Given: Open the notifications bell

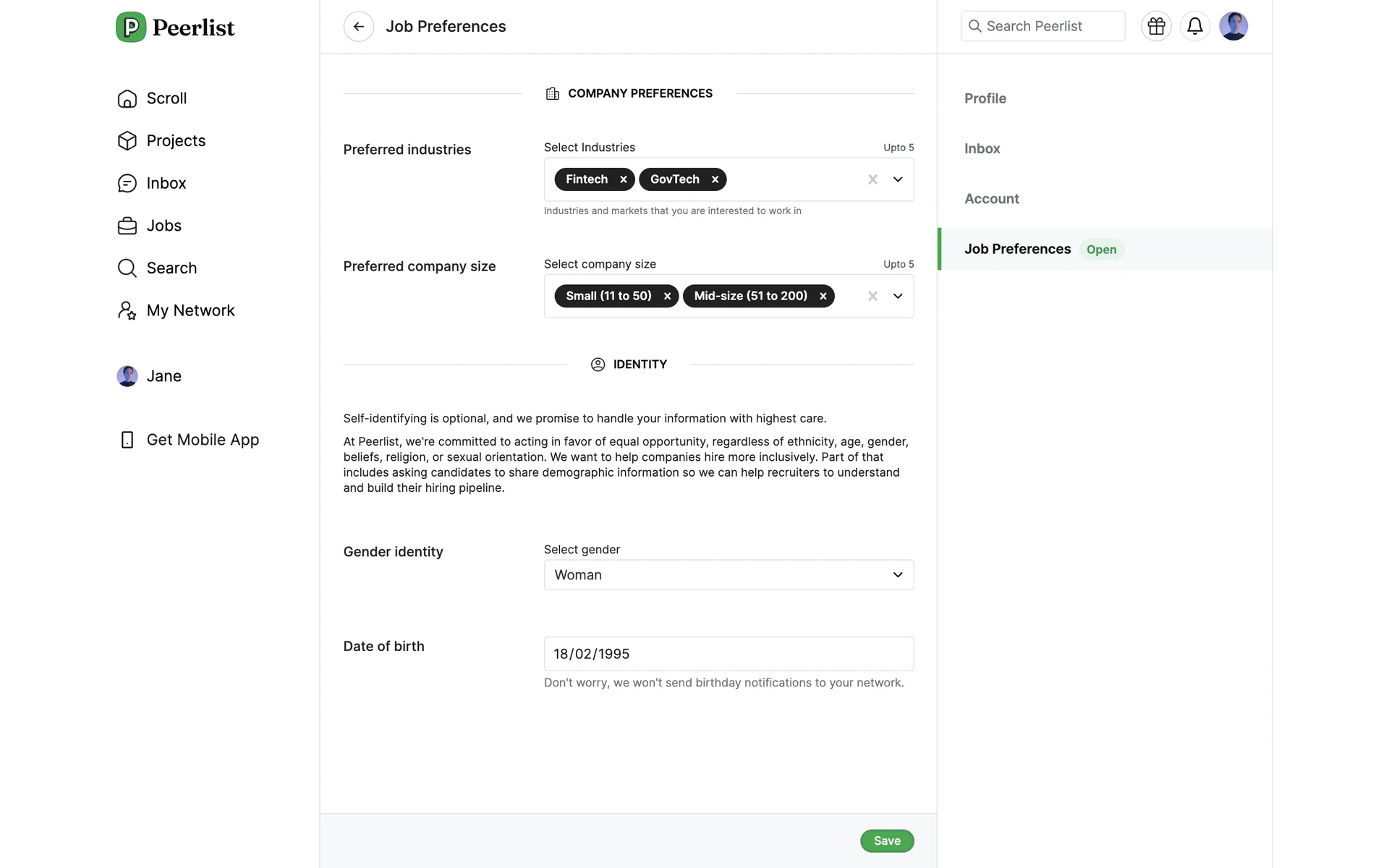Looking at the screenshot, I should [1194, 27].
